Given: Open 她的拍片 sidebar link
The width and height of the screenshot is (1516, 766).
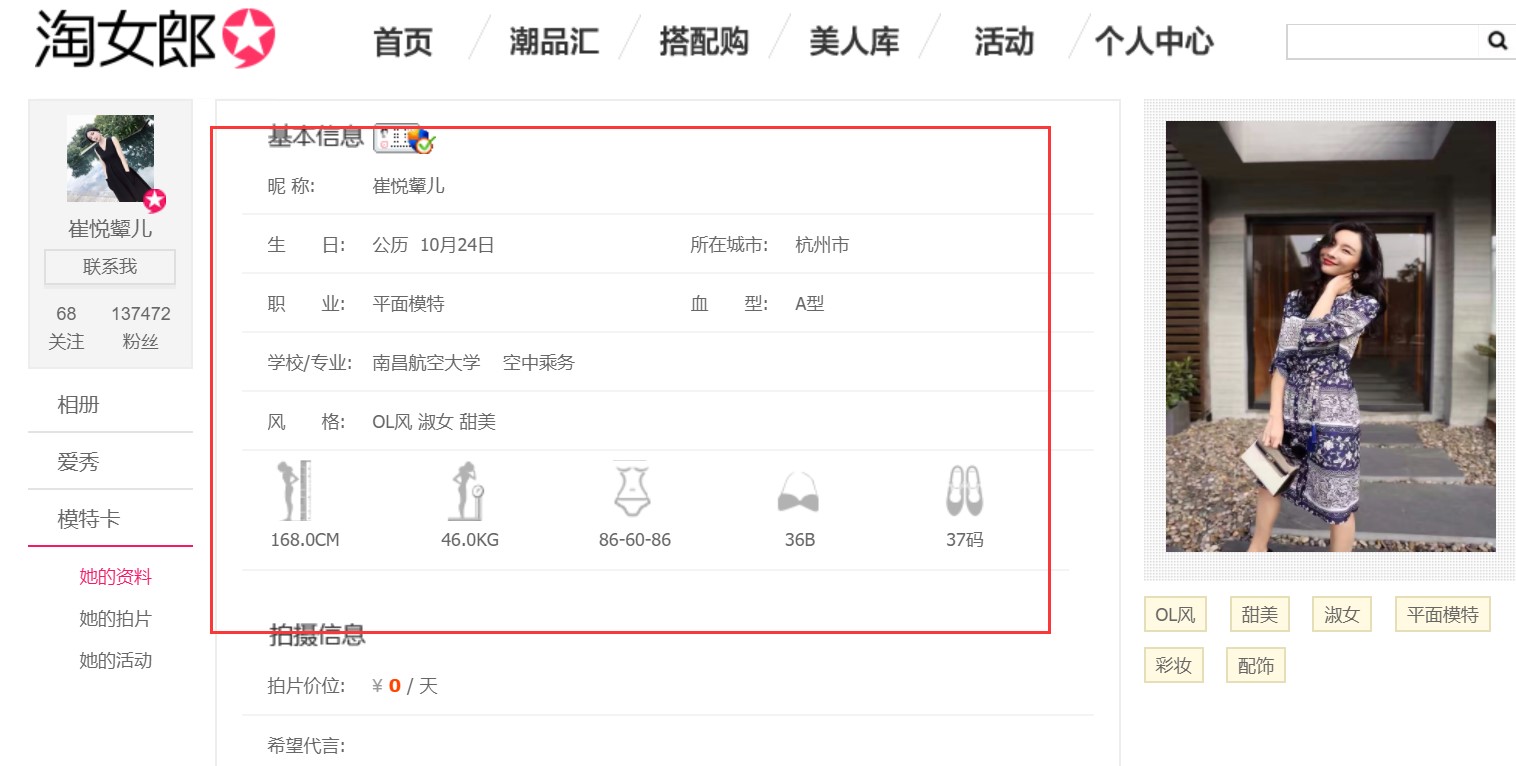Looking at the screenshot, I should tap(115, 619).
